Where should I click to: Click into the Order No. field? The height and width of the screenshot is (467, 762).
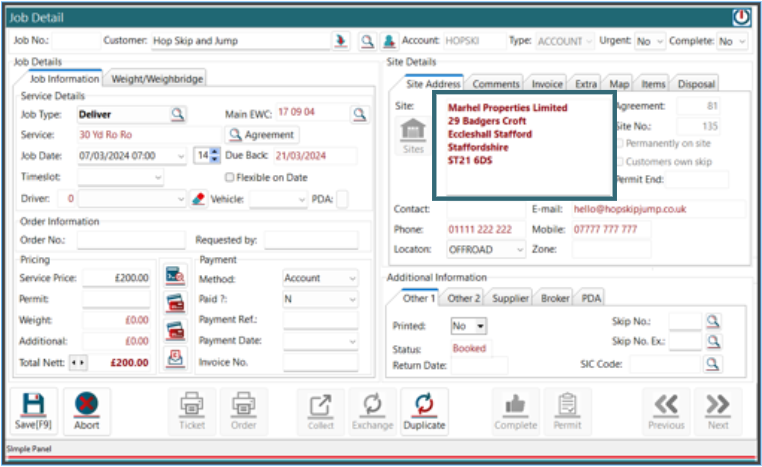pos(131,240)
